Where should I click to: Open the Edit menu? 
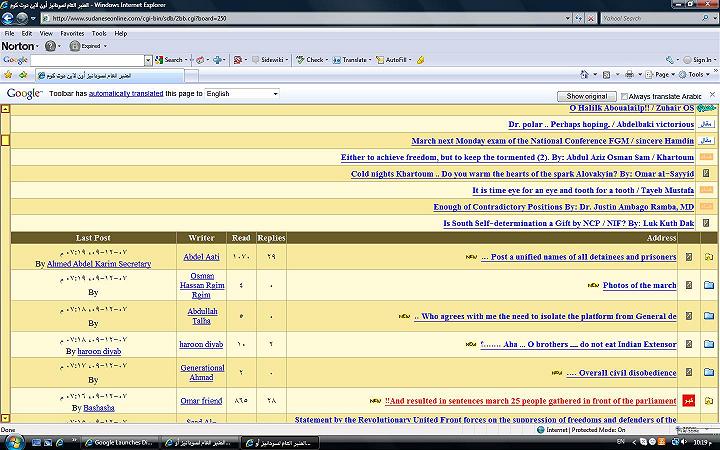pos(27,34)
